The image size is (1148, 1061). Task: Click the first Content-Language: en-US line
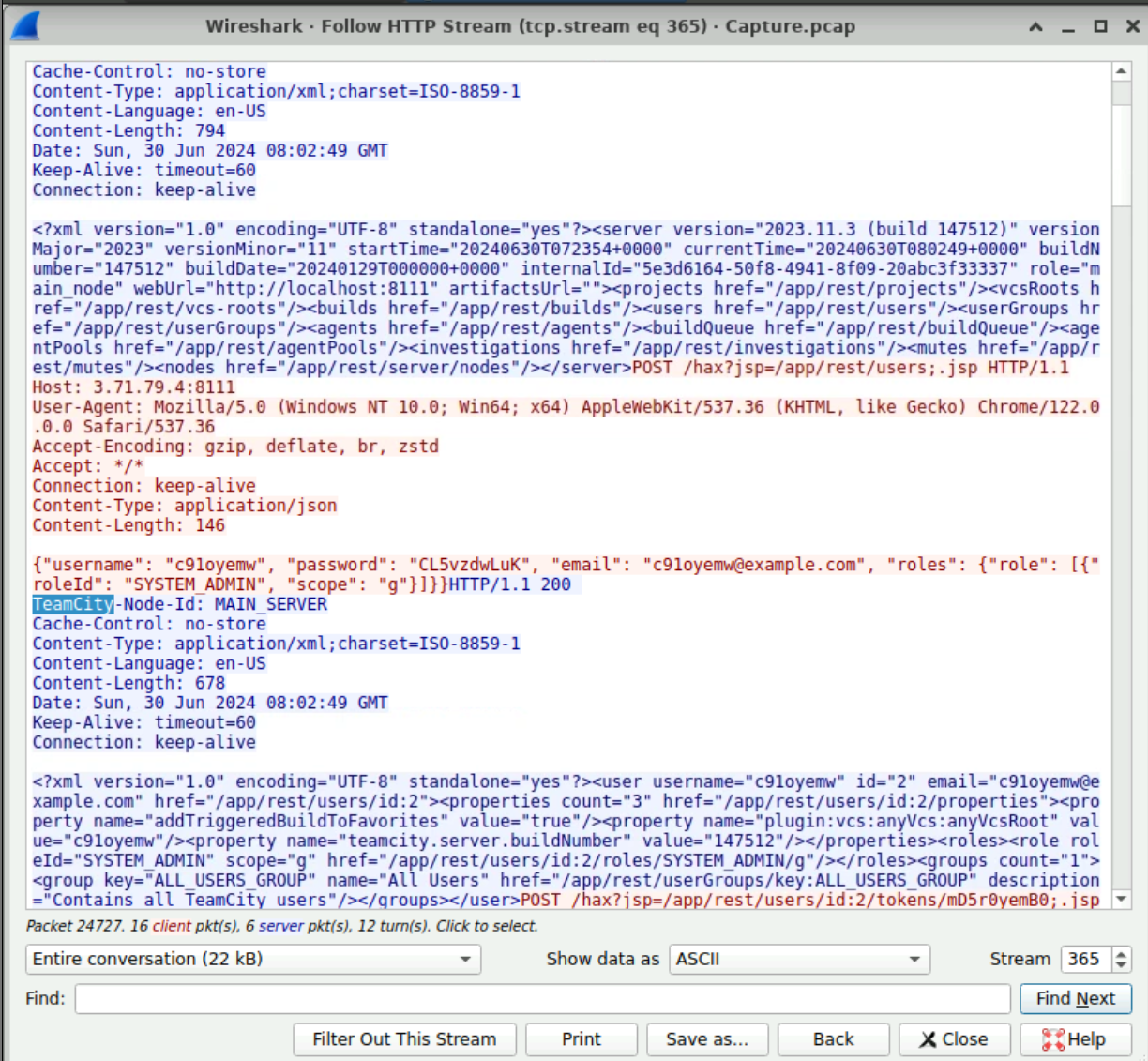149,112
